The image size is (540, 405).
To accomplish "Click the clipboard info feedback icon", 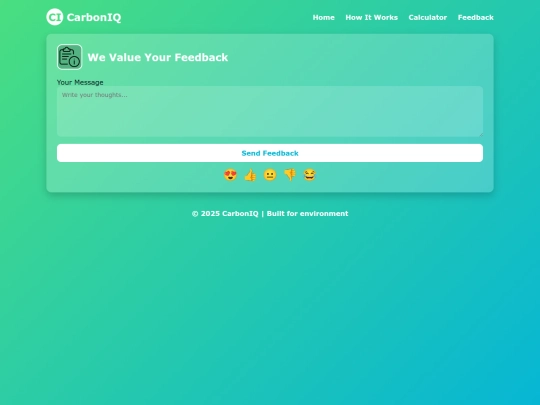I will (x=70, y=57).
